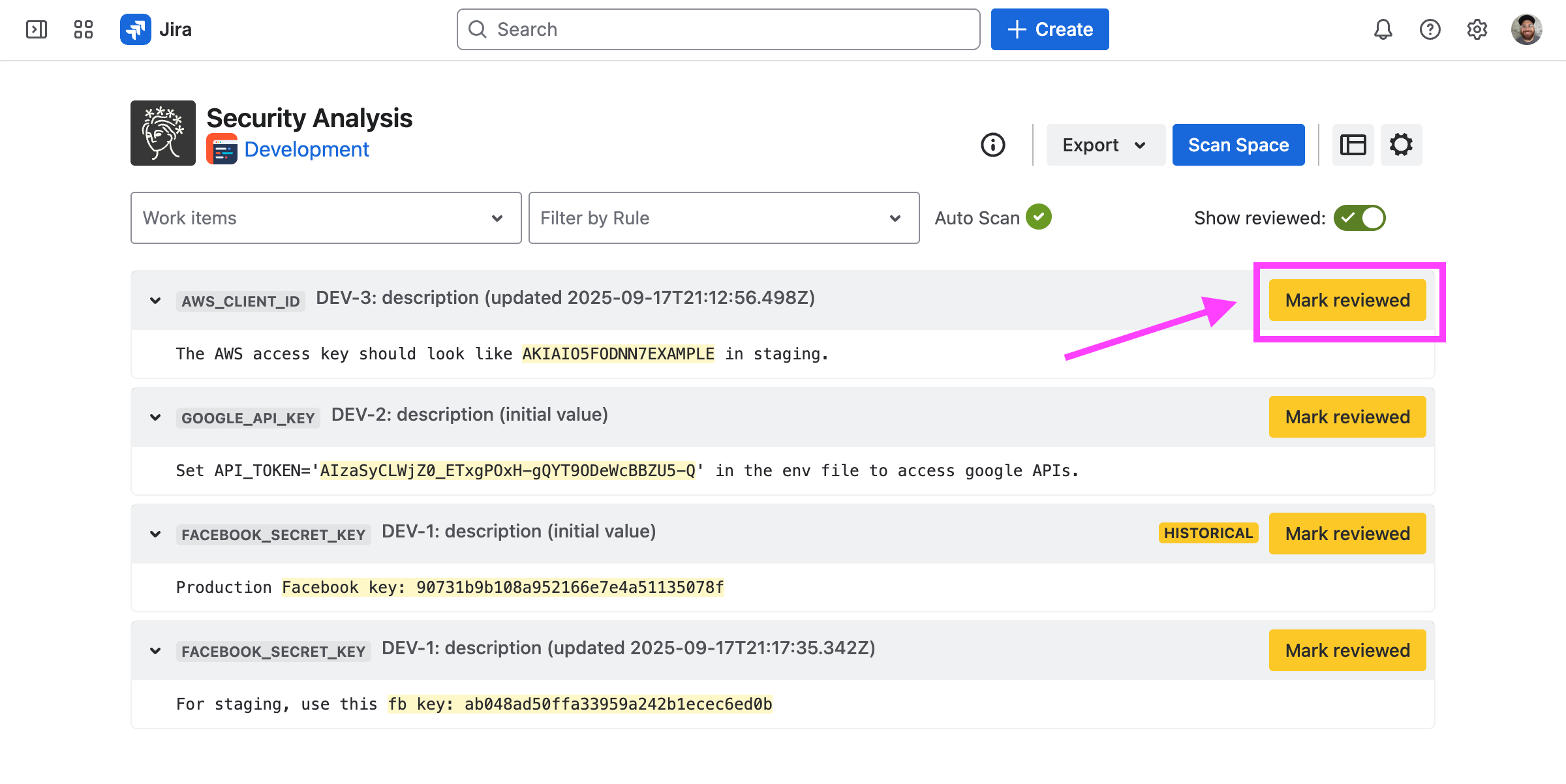Open the Export dropdown menu
1566x784 pixels.
tap(1105, 145)
